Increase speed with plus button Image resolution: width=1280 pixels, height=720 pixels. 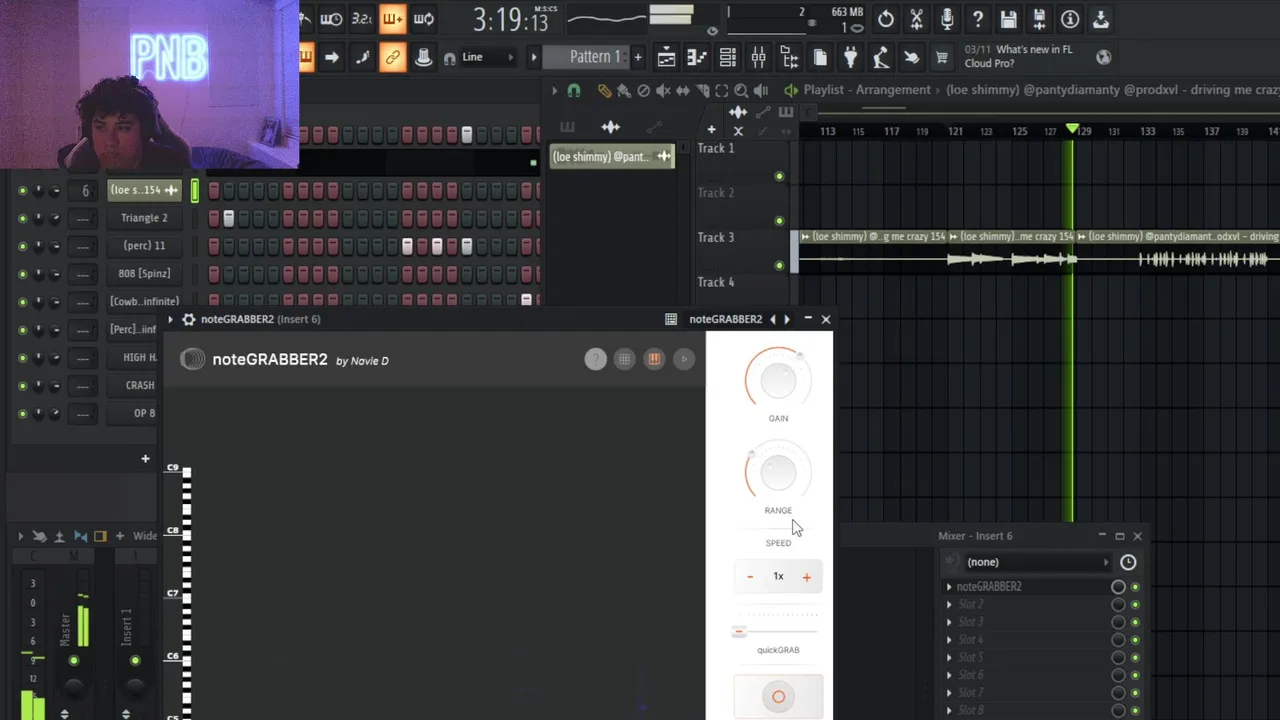point(807,577)
